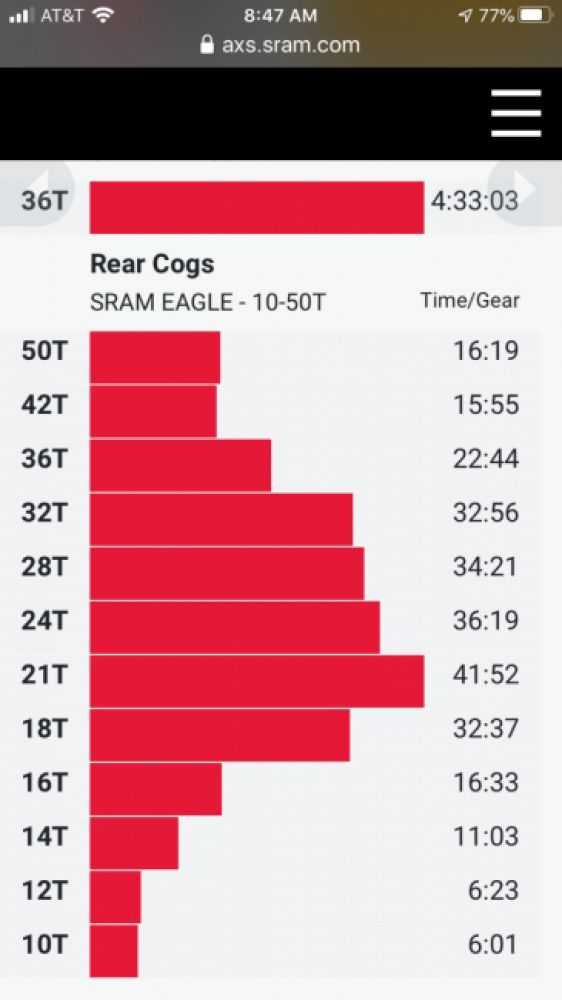This screenshot has height=1000, width=562.
Task: Tap the cellular signal bars icon
Action: tap(22, 16)
